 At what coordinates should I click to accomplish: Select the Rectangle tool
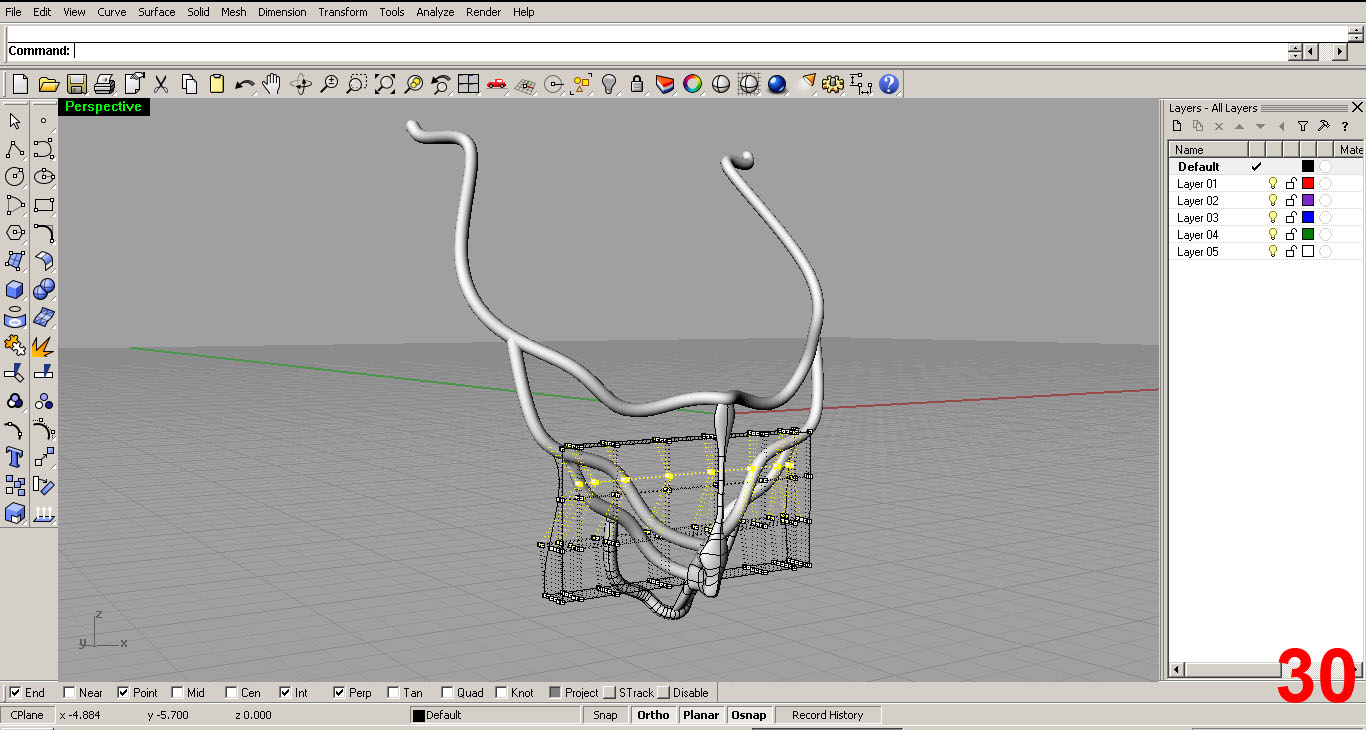pos(43,205)
